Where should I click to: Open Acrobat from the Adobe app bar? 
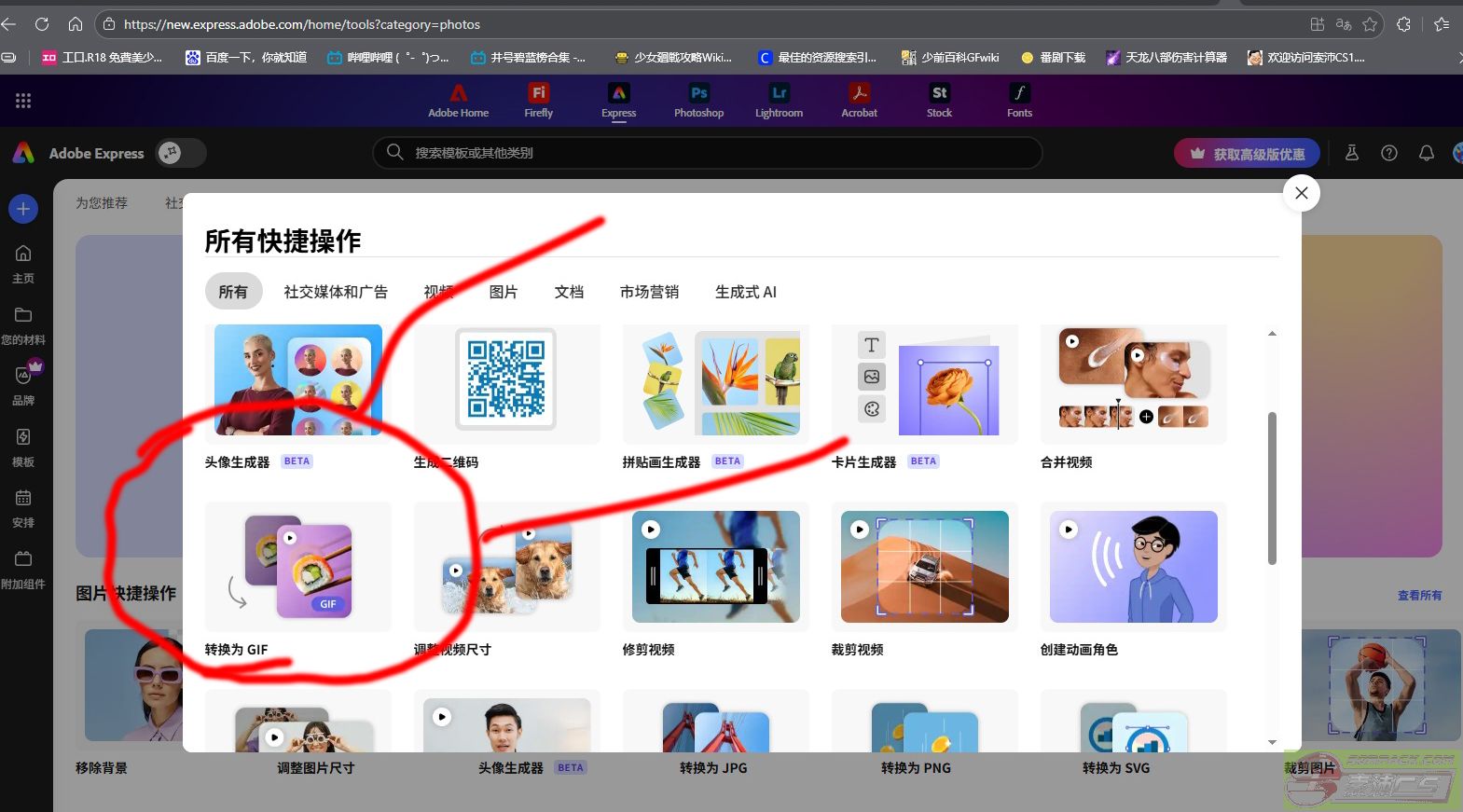(x=859, y=101)
